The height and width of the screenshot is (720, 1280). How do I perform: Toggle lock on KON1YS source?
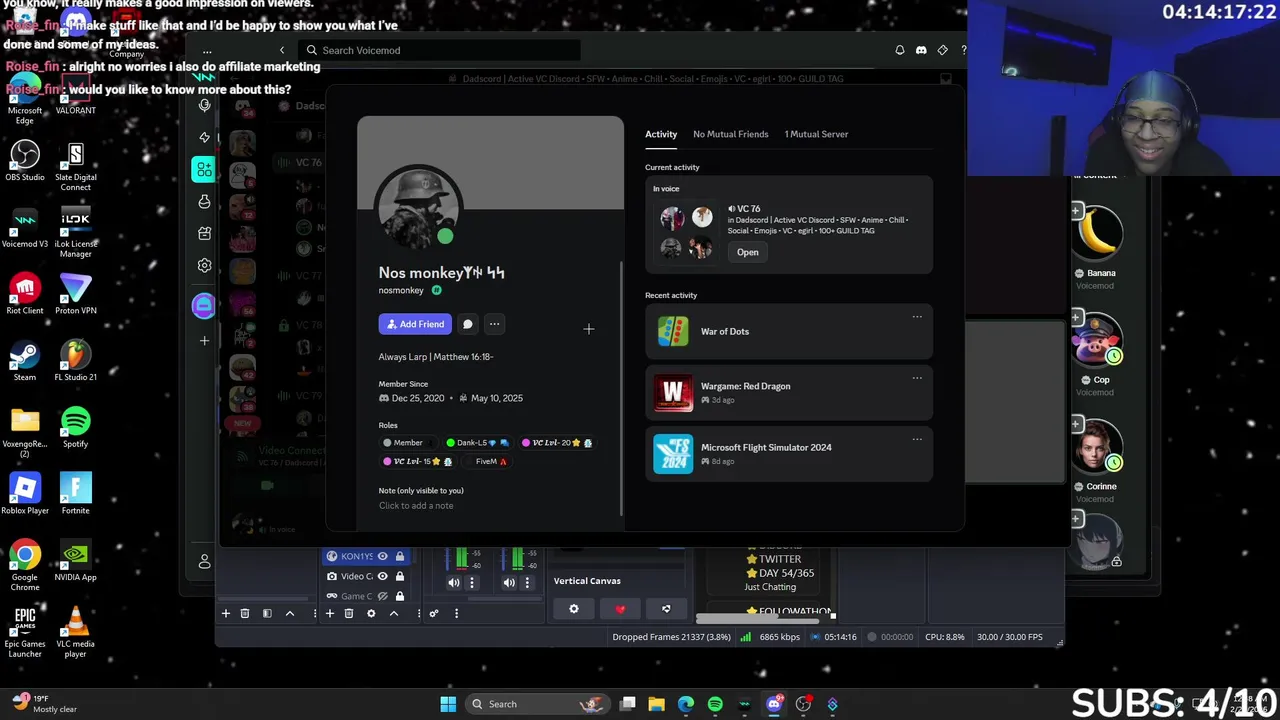(400, 557)
